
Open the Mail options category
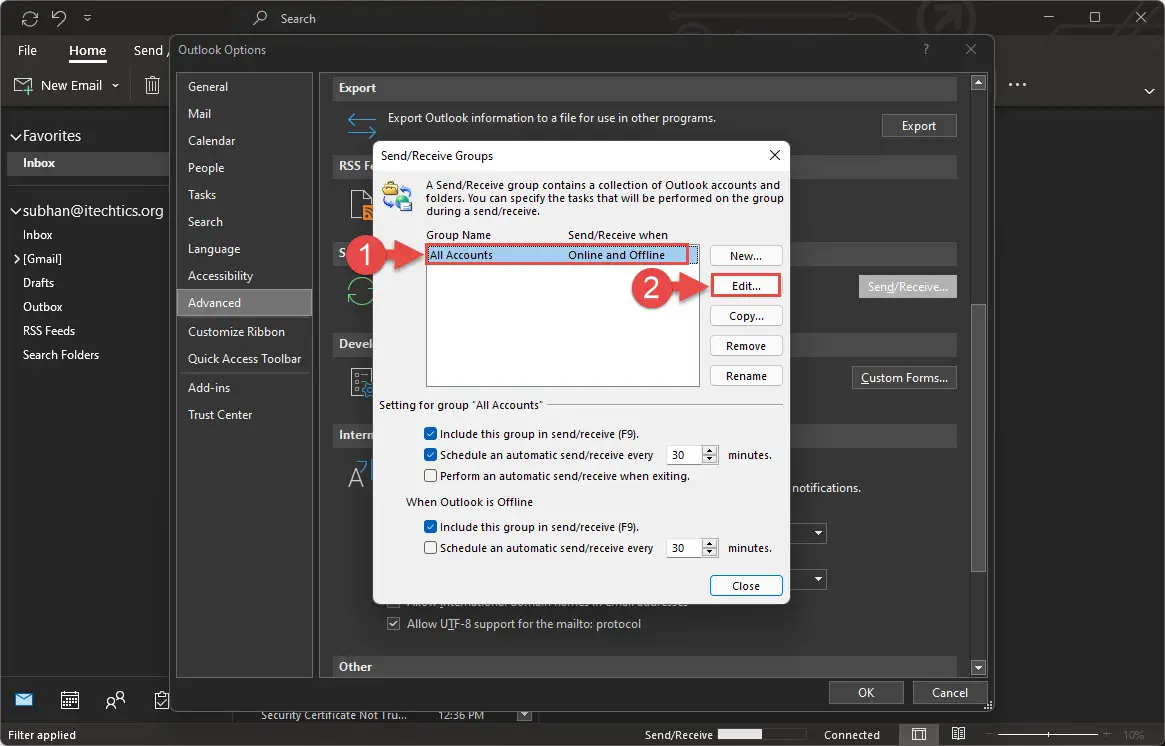coord(244,114)
